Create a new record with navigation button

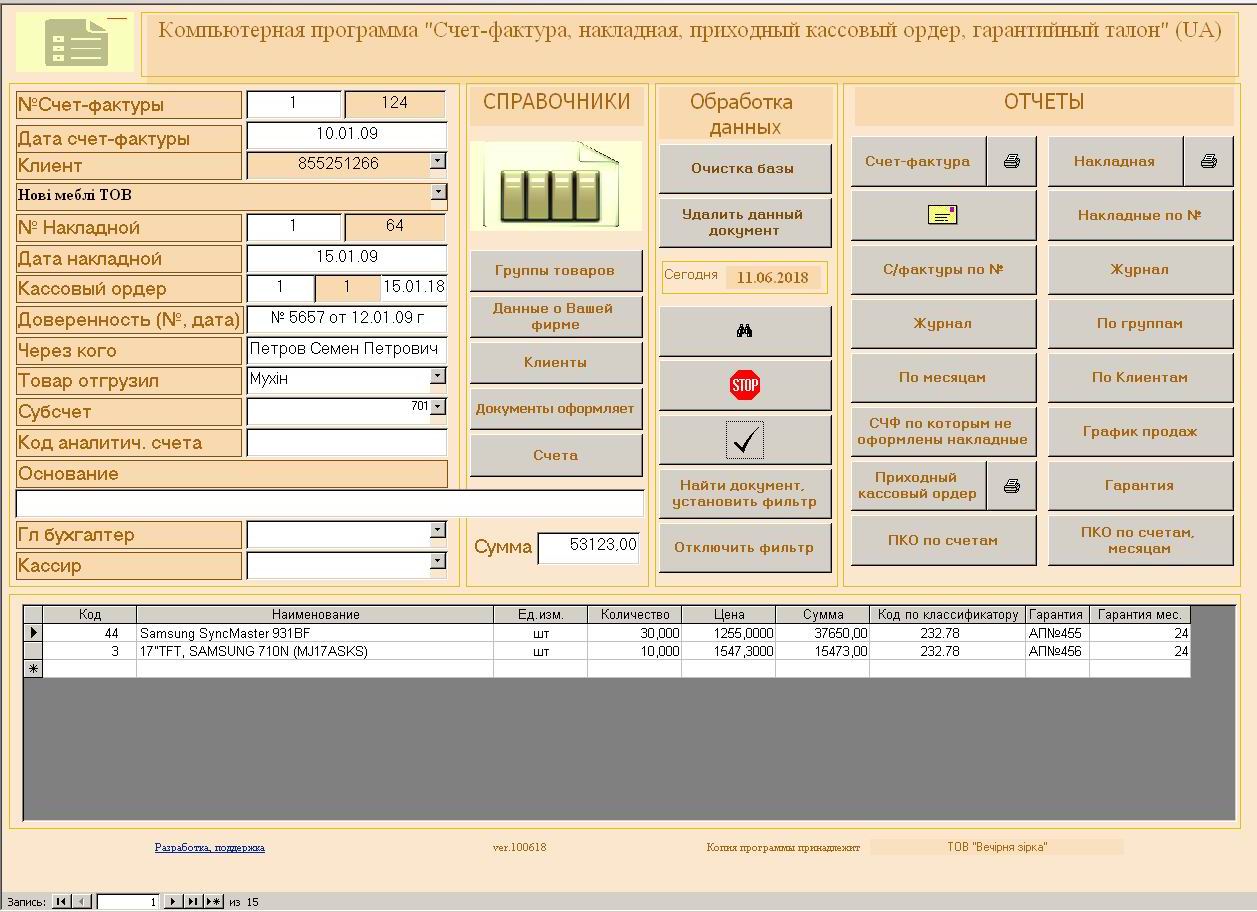[214, 902]
